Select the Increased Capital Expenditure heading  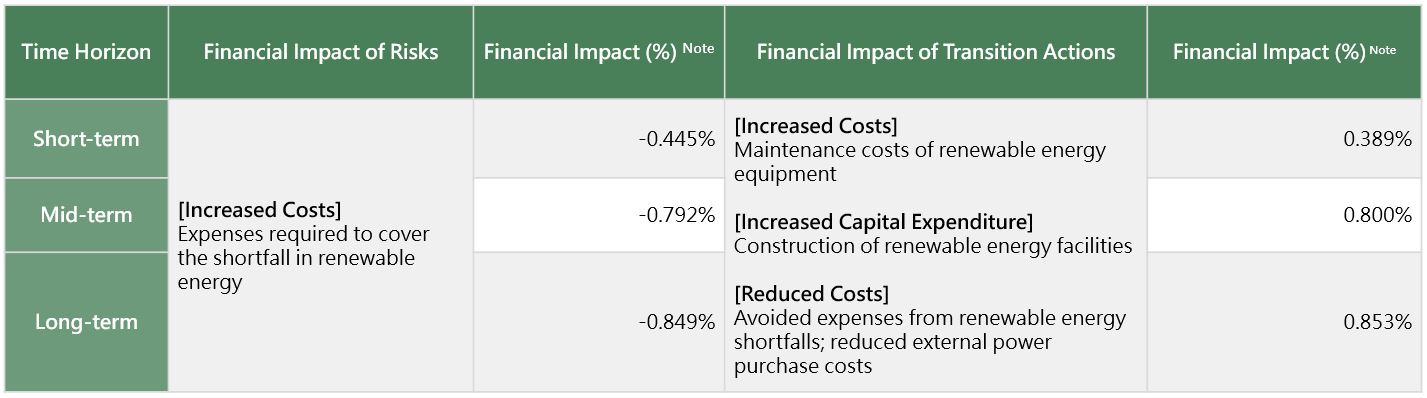884,221
